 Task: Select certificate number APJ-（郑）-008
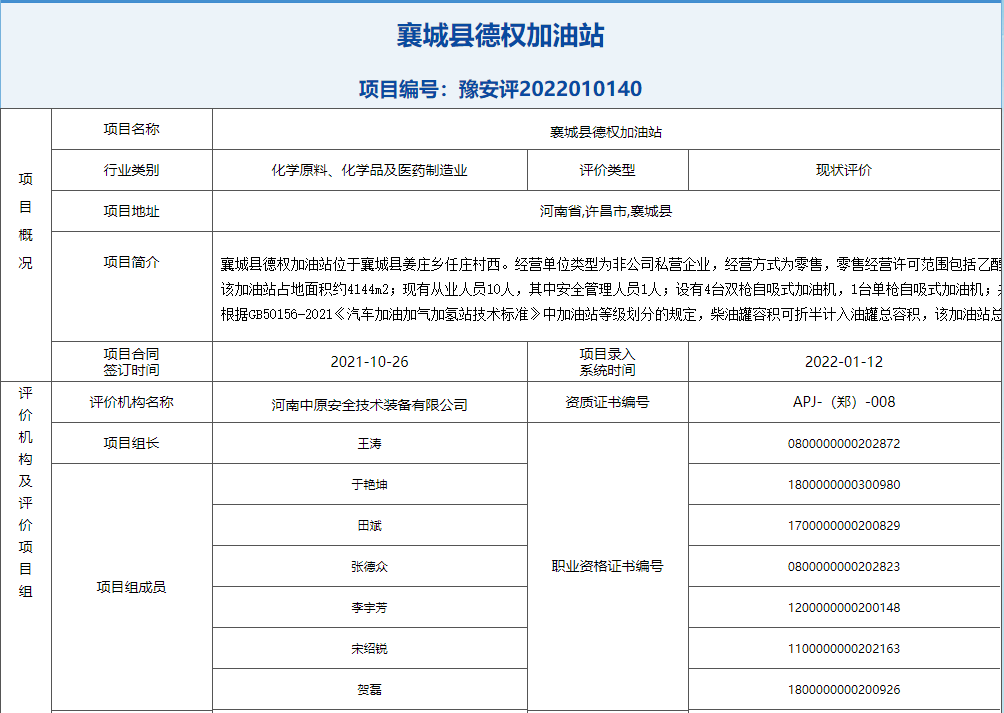click(x=844, y=402)
